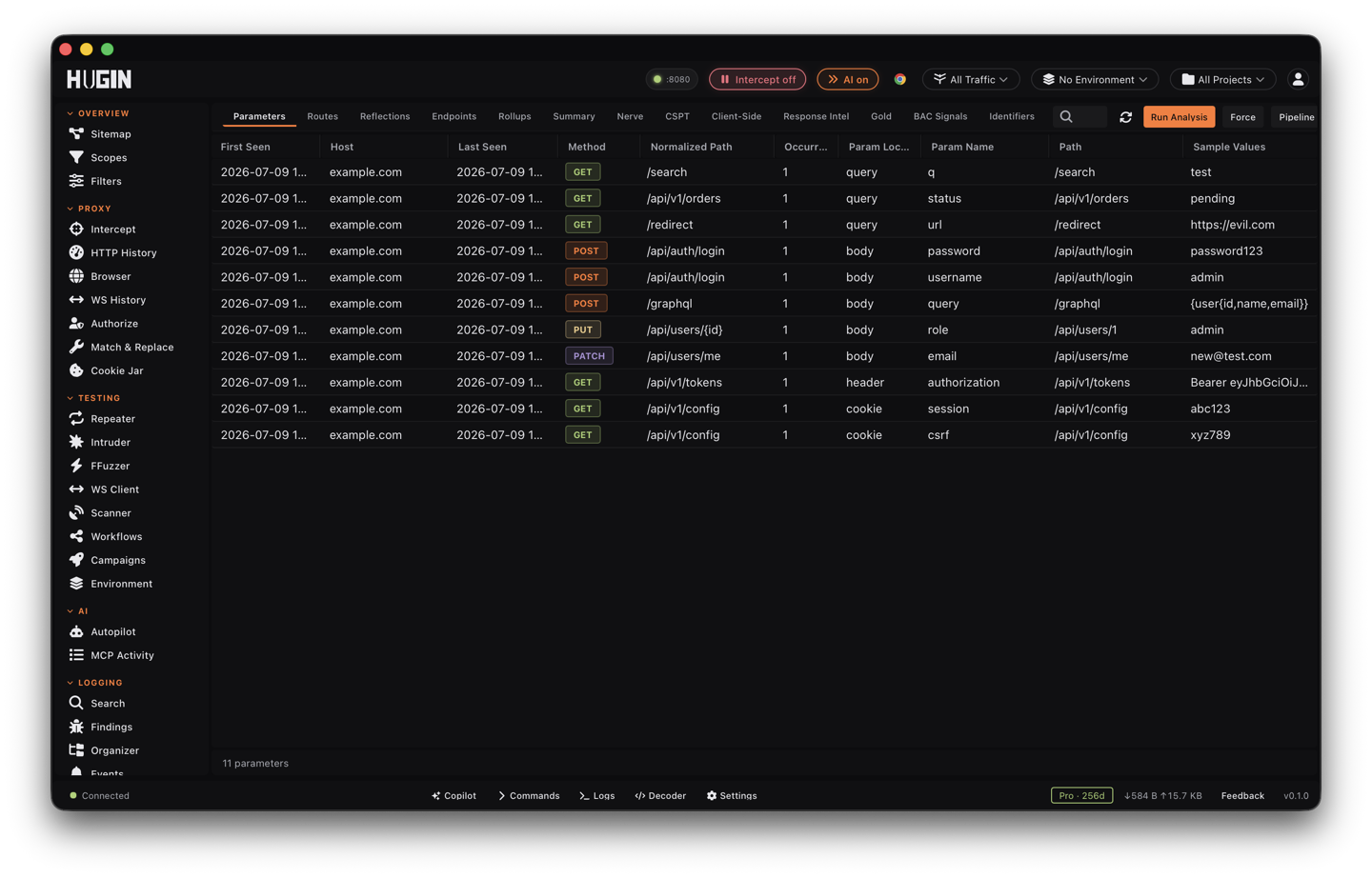Click the Match & Replace wrench icon
The width and height of the screenshot is (1372, 878).
coord(76,347)
